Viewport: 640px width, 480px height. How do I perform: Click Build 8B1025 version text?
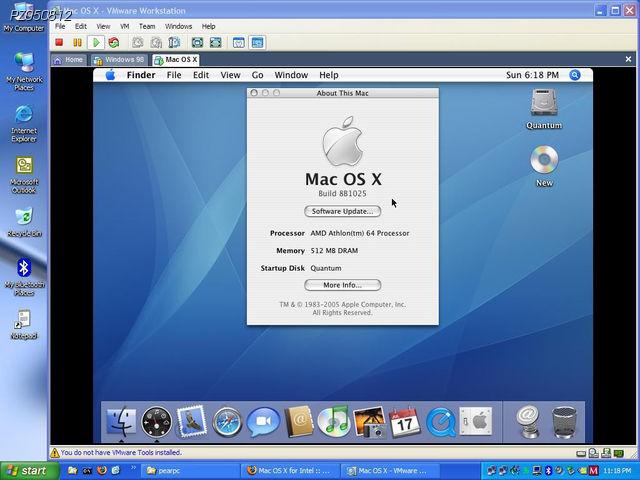click(342, 193)
